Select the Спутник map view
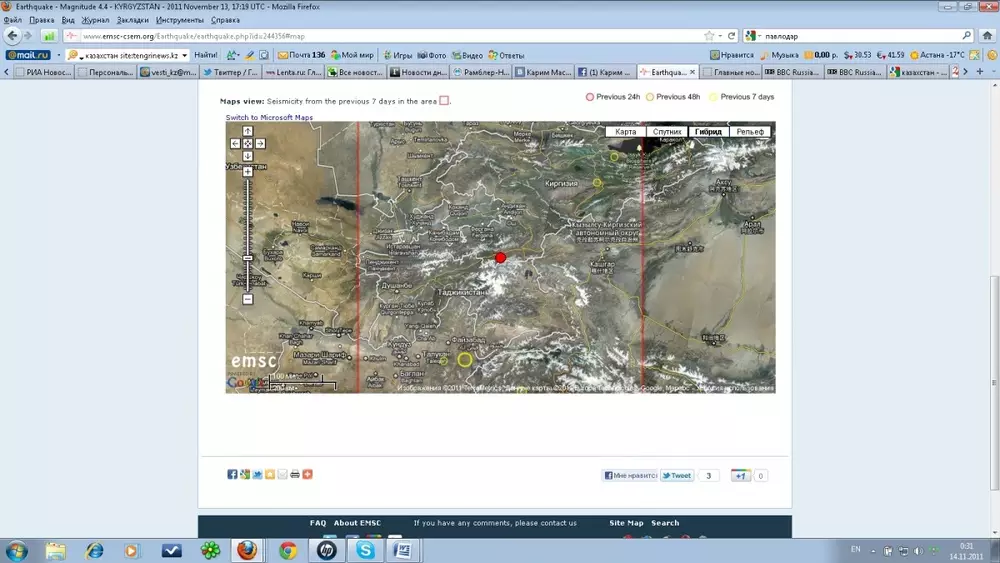 [667, 132]
